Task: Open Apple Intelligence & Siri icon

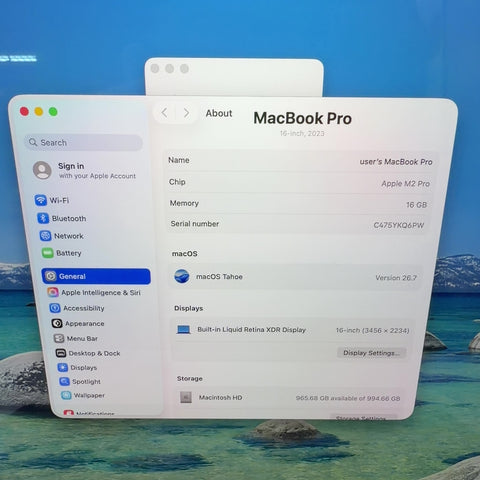Action: point(53,292)
